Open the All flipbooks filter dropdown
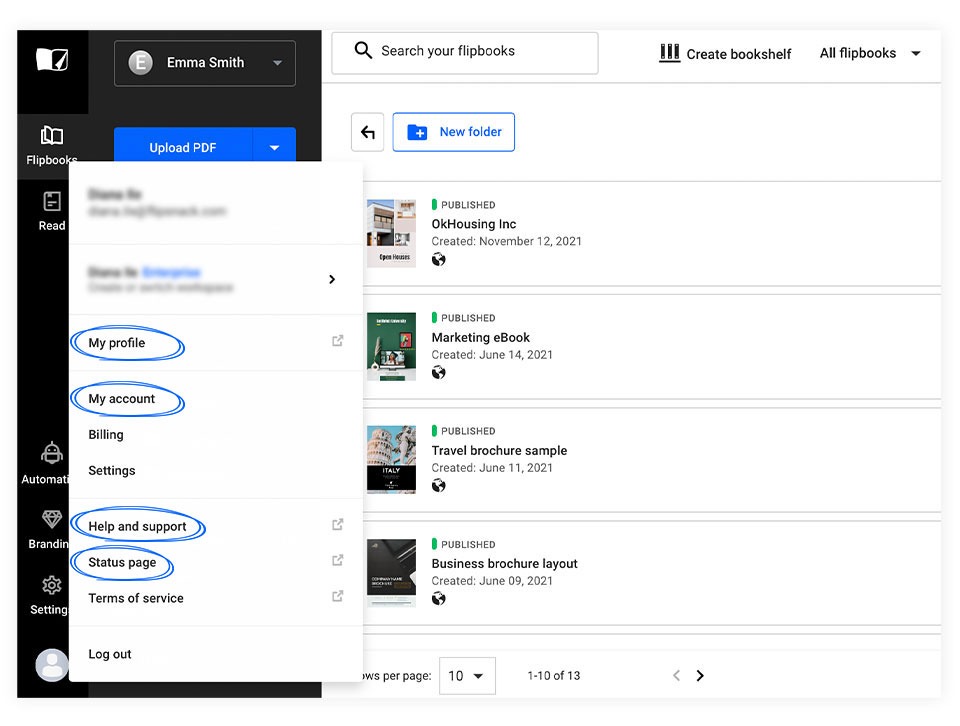 coord(870,53)
